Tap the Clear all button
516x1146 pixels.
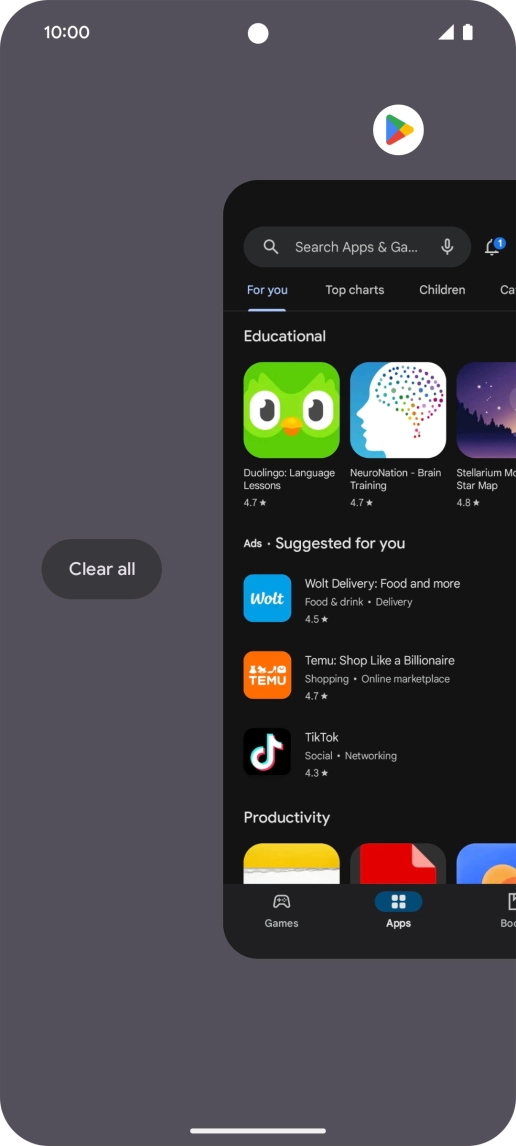(x=102, y=569)
